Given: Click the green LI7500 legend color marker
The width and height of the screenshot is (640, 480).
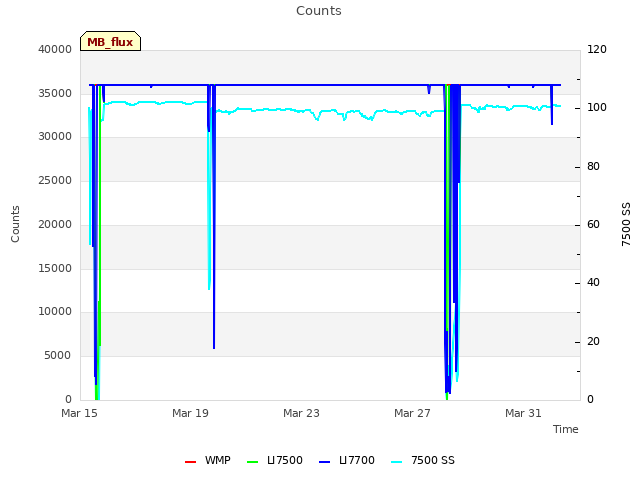Looking at the screenshot, I should [x=253, y=462].
